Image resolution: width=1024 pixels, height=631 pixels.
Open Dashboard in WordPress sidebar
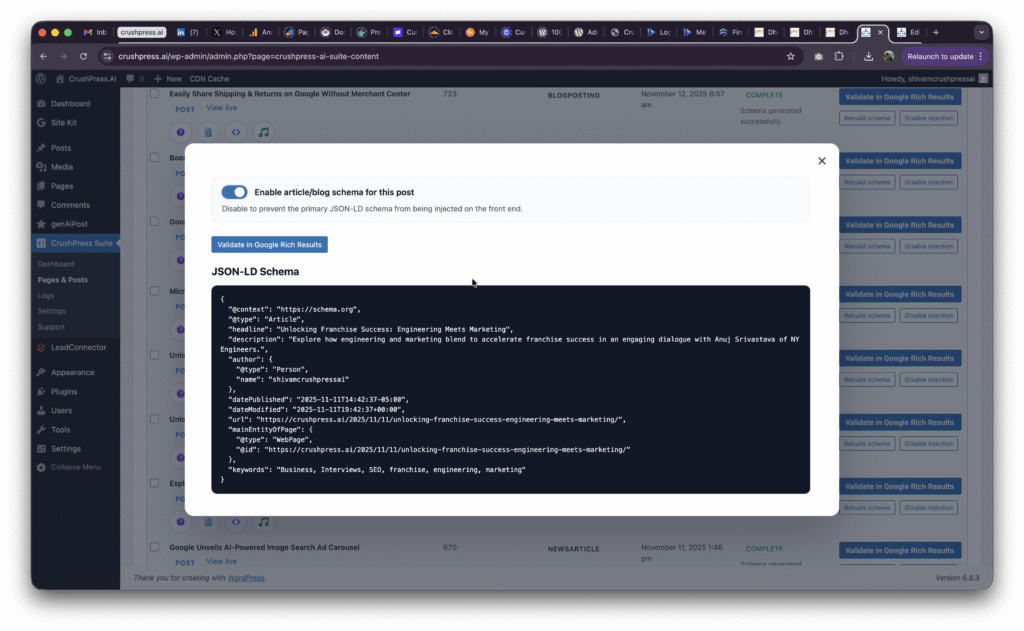tap(71, 104)
